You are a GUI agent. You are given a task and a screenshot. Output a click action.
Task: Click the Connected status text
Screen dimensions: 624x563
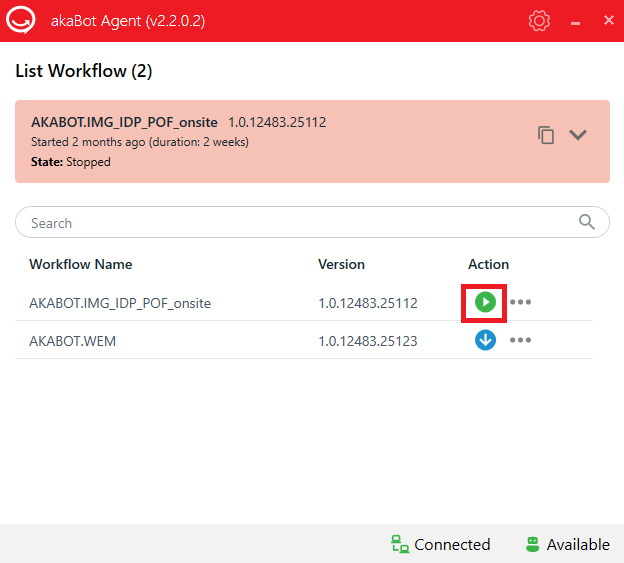pyautogui.click(x=452, y=544)
